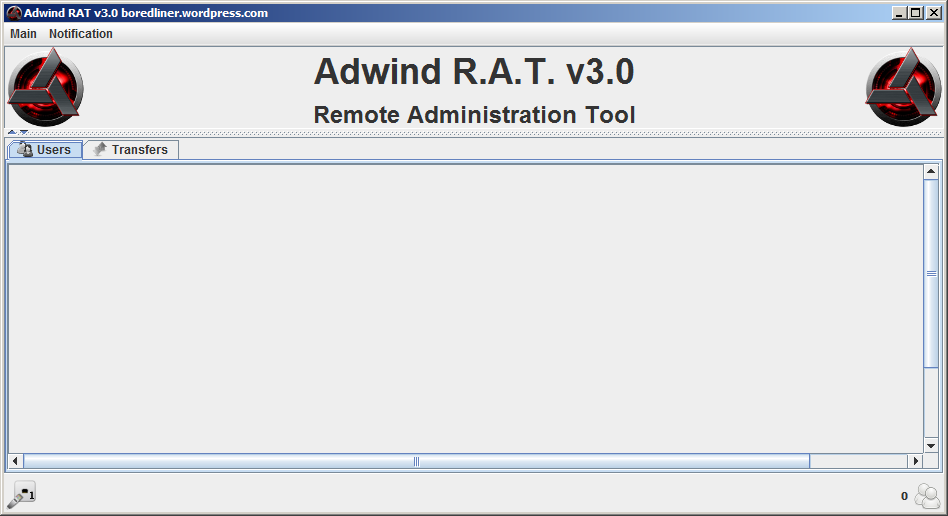
Task: Click the horizontal scrollbar left arrow
Action: click(x=16, y=461)
